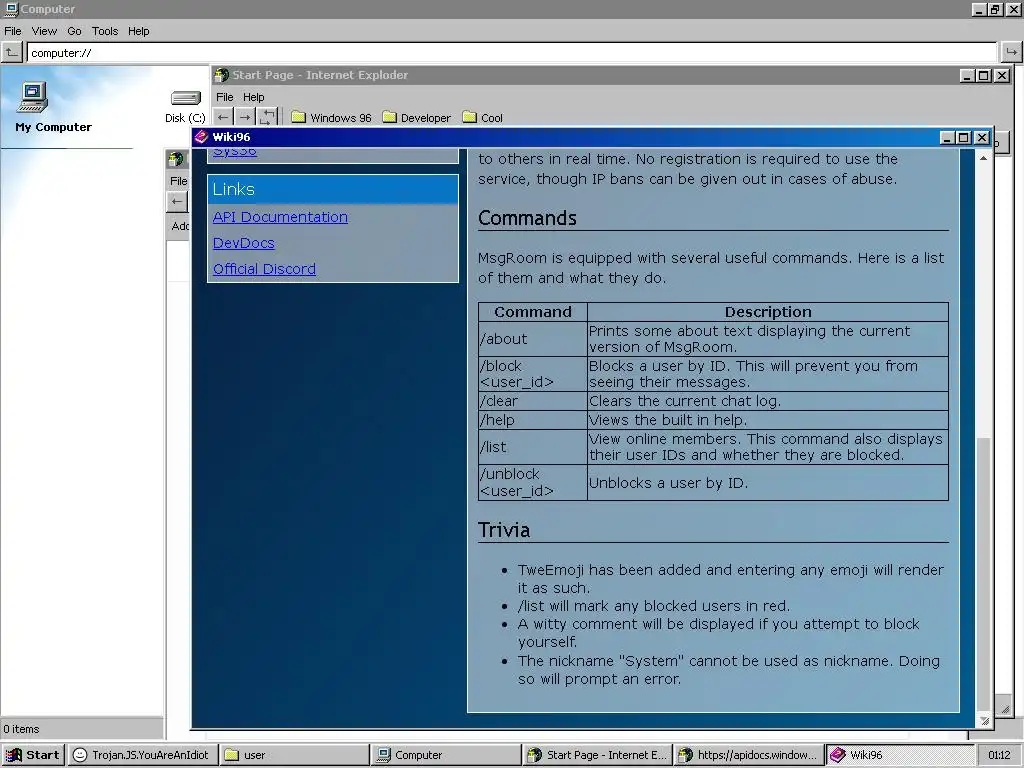Switch to Start Page - Internet E... taskbar item
Image resolution: width=1024 pixels, height=768 pixels.
pyautogui.click(x=597, y=755)
